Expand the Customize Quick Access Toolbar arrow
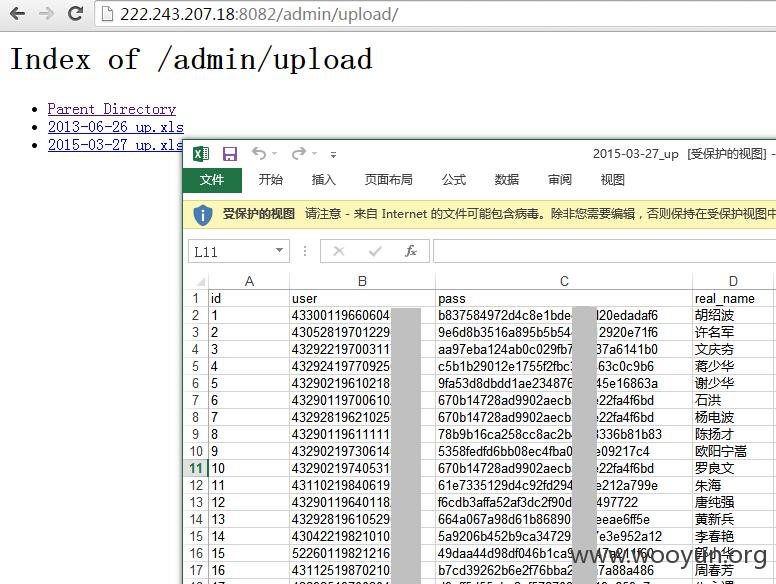 334,155
